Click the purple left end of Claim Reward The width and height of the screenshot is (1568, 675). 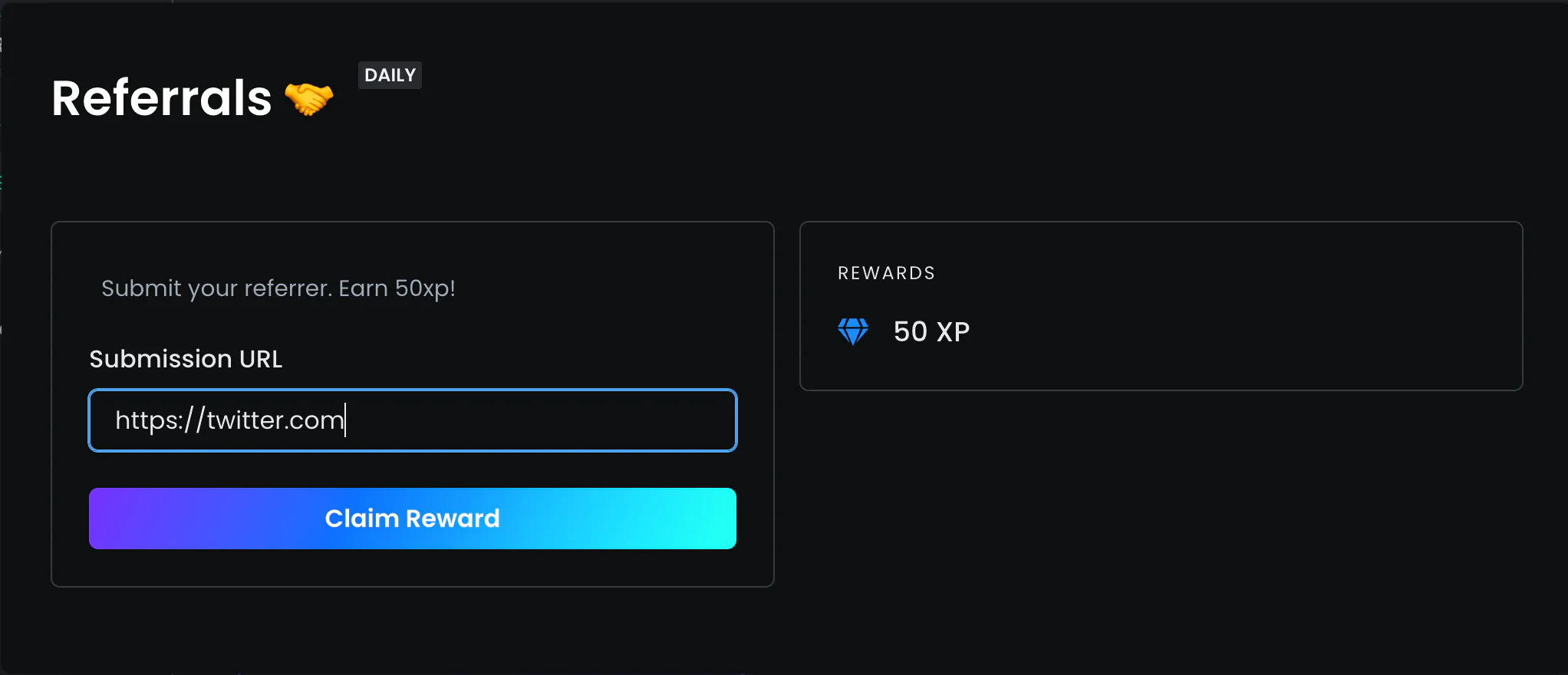(x=115, y=519)
